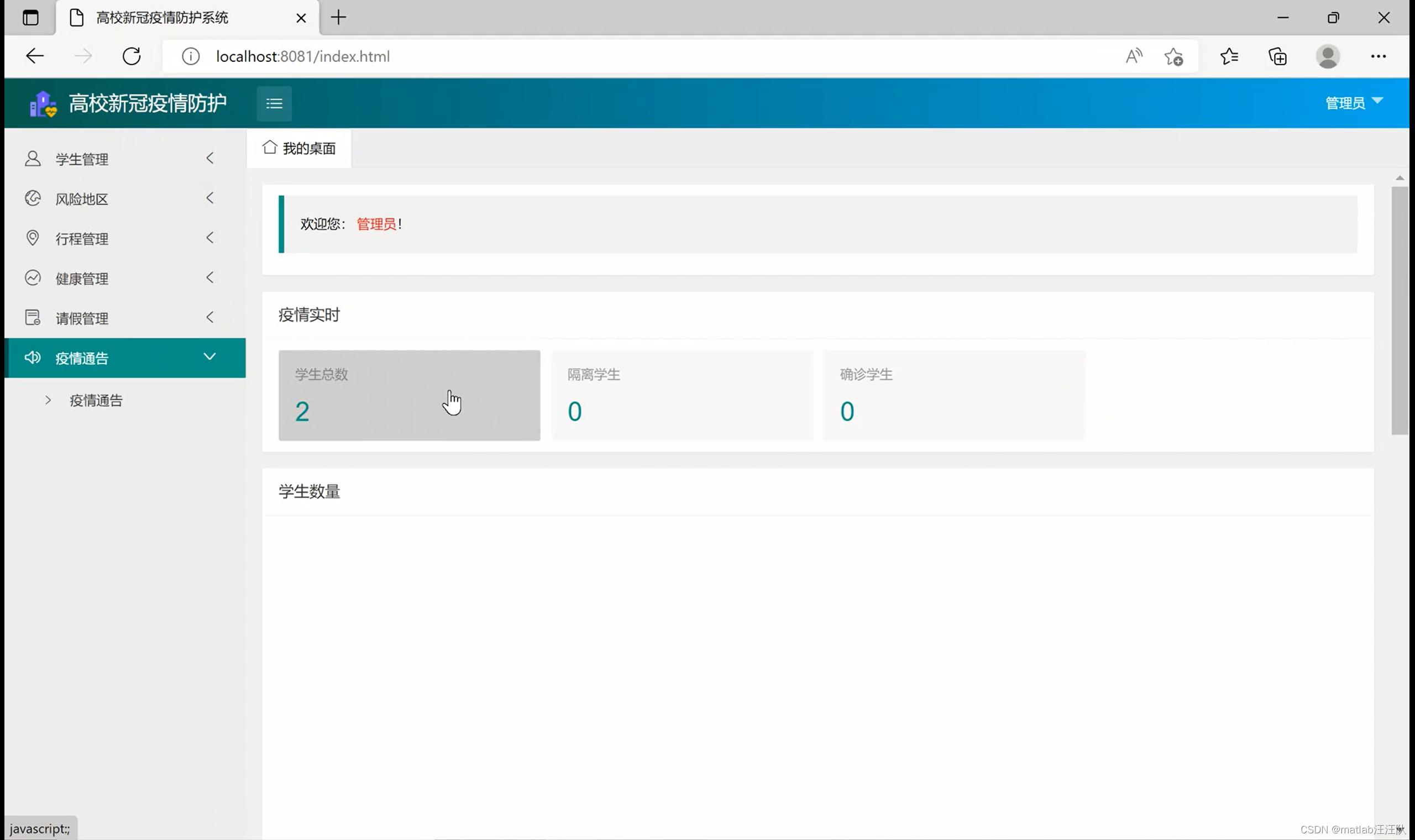
Task: Click the 隔离学生 statistics card
Action: (682, 395)
